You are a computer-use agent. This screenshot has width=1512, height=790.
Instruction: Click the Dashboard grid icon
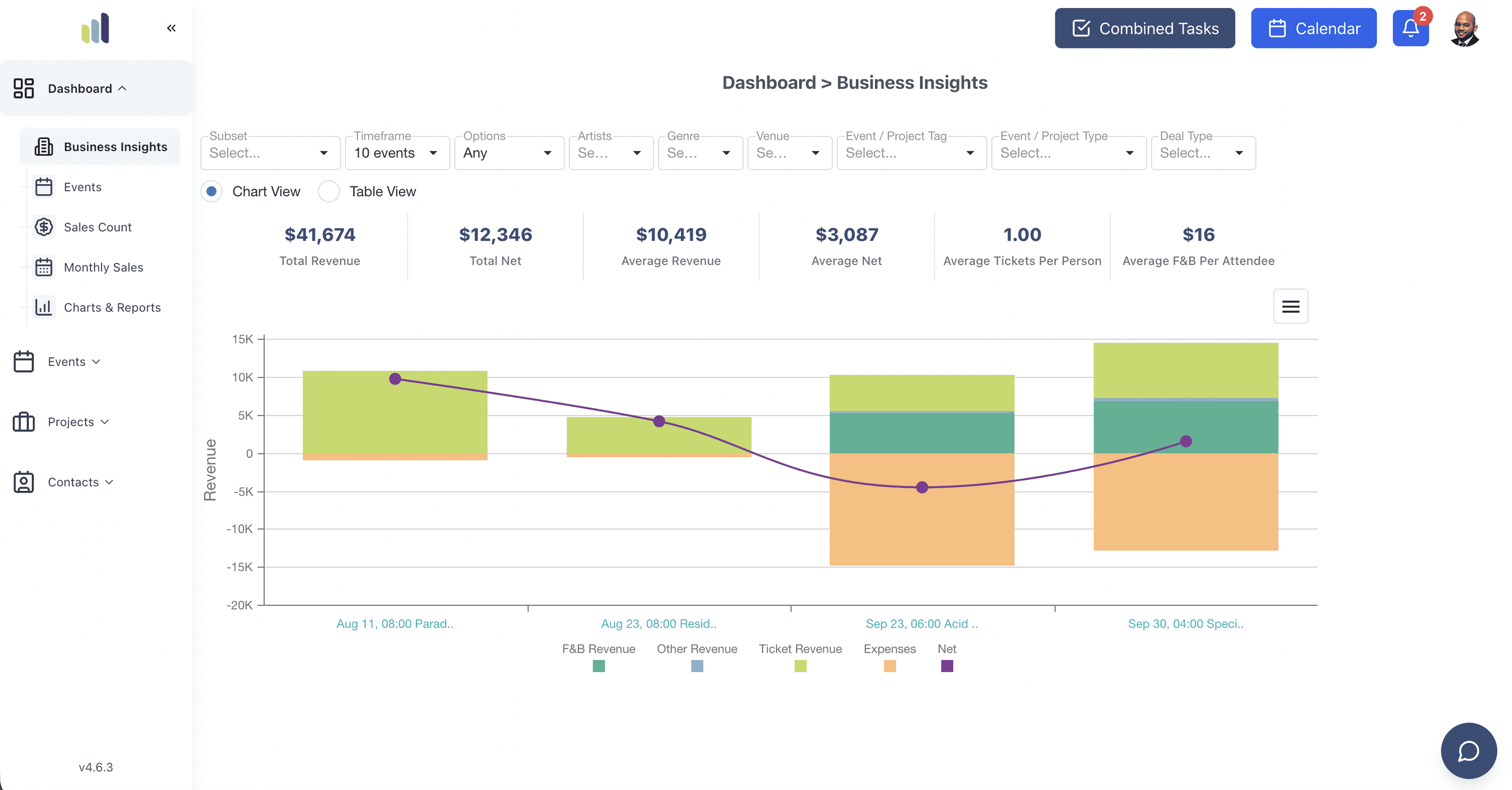coord(24,89)
